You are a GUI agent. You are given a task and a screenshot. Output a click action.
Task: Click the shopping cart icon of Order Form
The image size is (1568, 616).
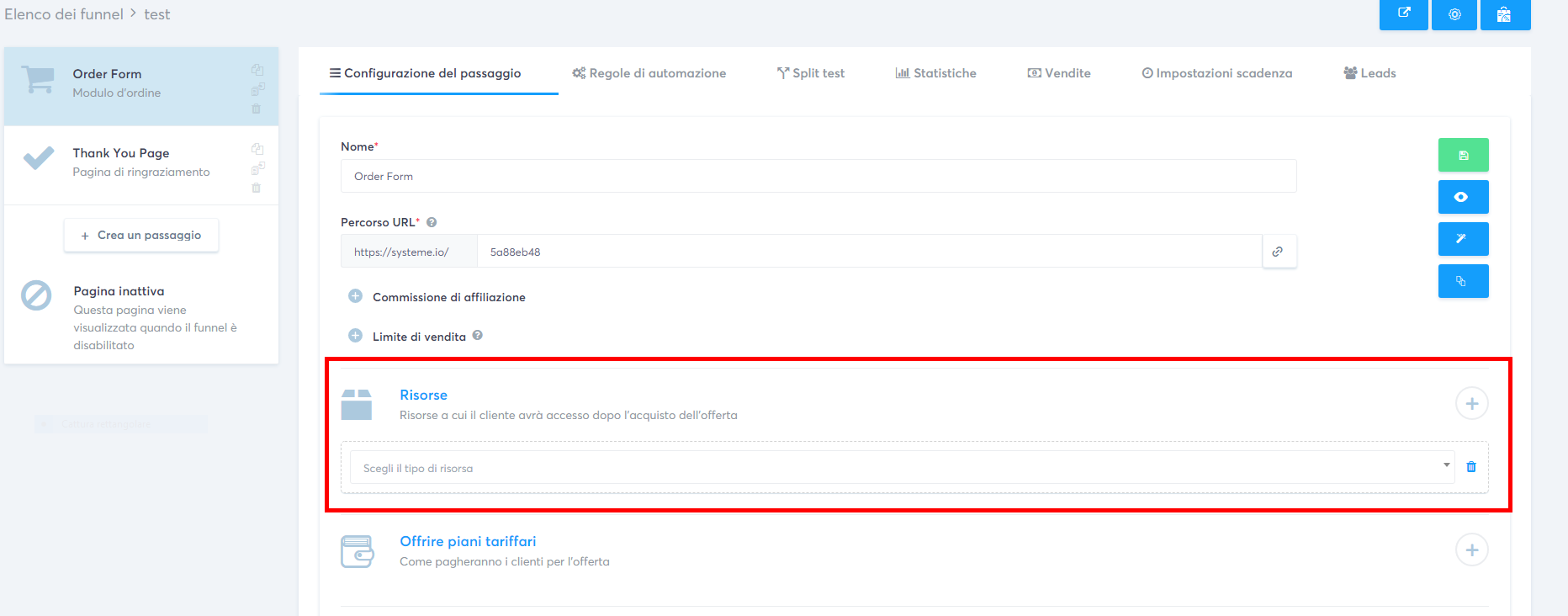coord(38,80)
